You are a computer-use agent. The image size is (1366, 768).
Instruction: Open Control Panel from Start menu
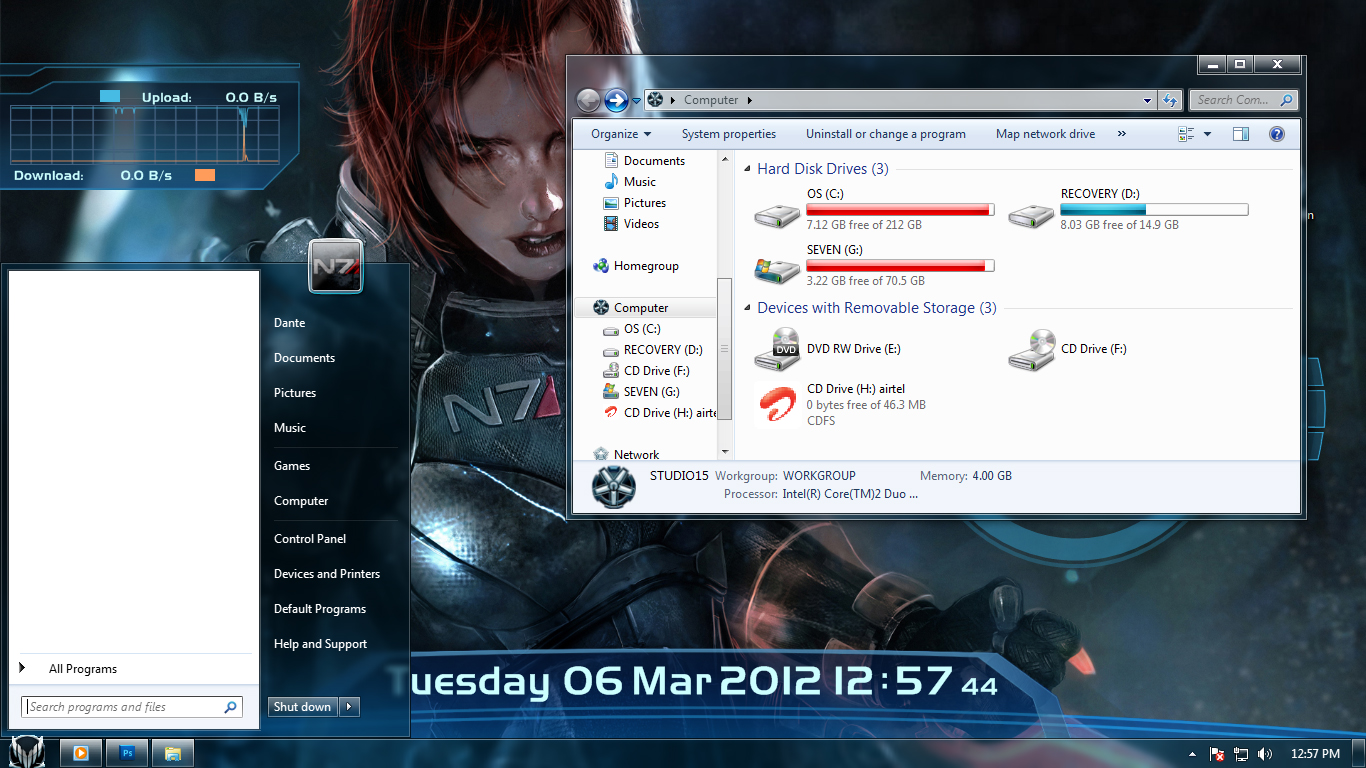click(x=310, y=539)
